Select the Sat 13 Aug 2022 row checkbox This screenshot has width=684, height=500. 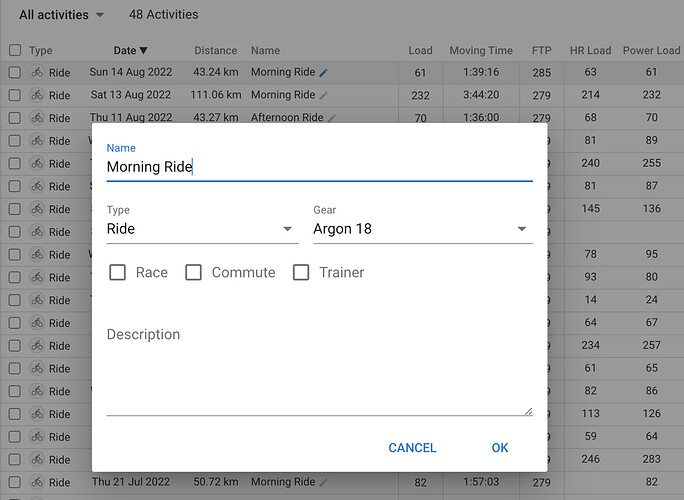15,95
